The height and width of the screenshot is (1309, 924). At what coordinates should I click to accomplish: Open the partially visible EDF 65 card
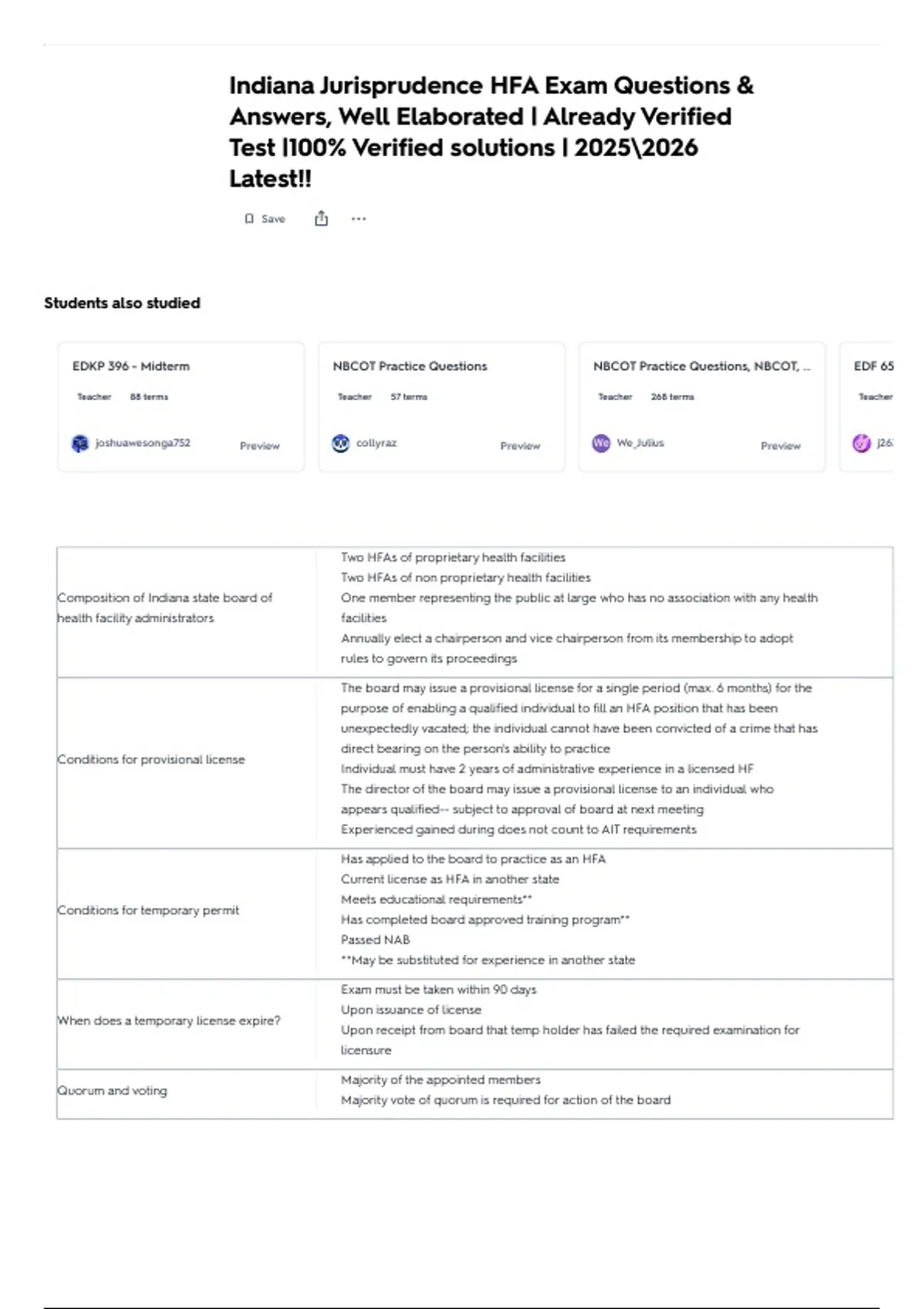(x=867, y=407)
